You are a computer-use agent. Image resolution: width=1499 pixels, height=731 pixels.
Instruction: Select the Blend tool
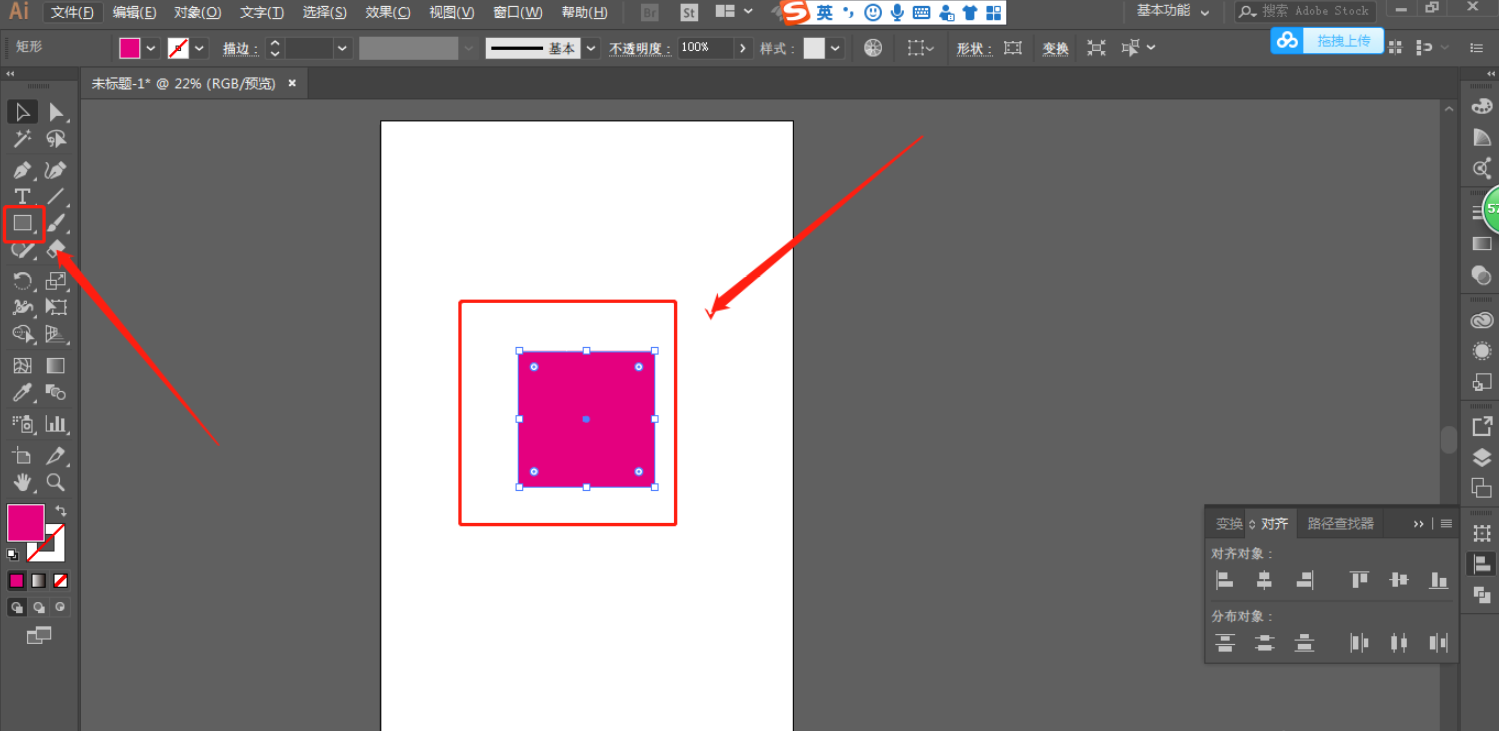[56, 393]
